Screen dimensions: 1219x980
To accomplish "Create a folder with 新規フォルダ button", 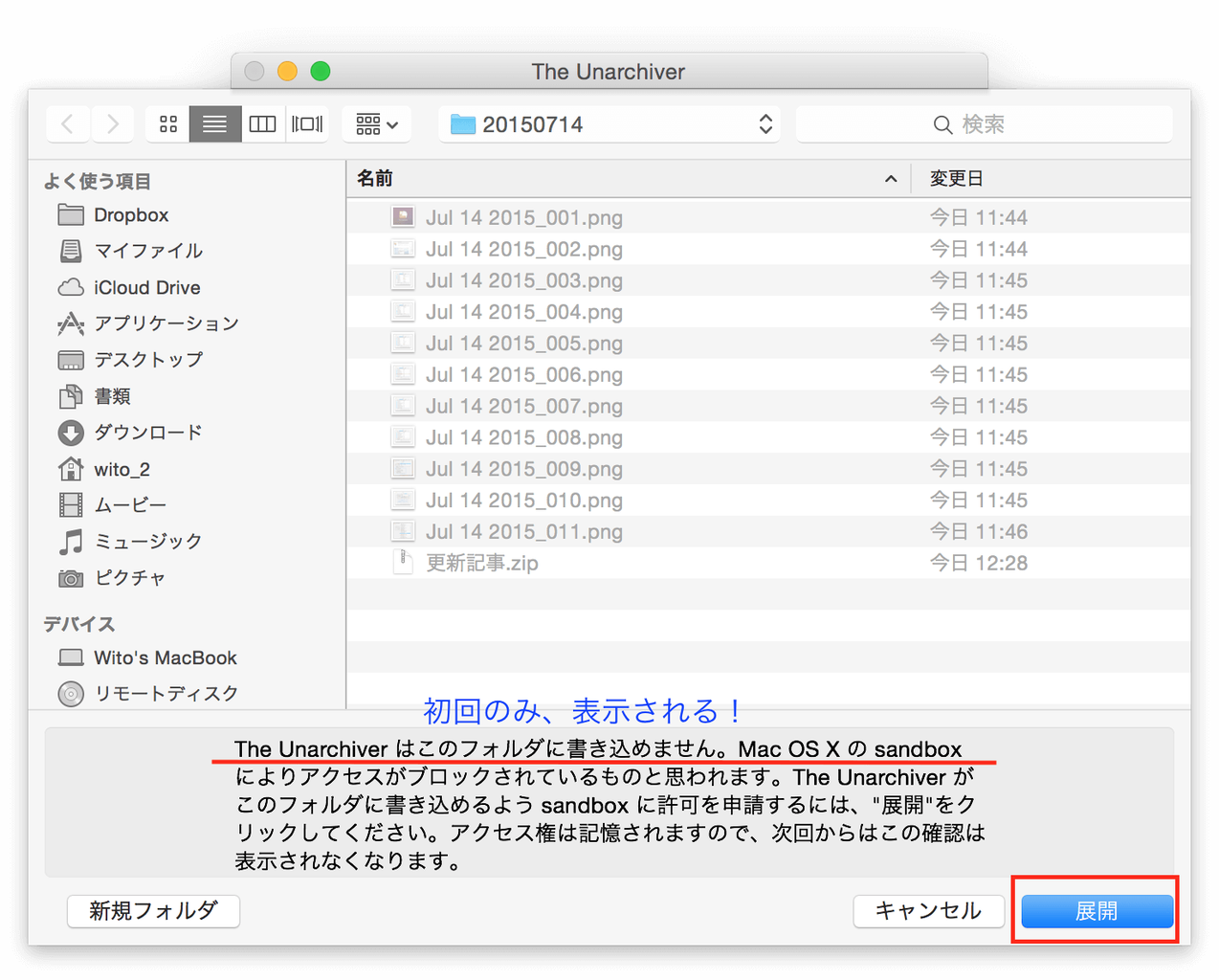I will (x=153, y=911).
